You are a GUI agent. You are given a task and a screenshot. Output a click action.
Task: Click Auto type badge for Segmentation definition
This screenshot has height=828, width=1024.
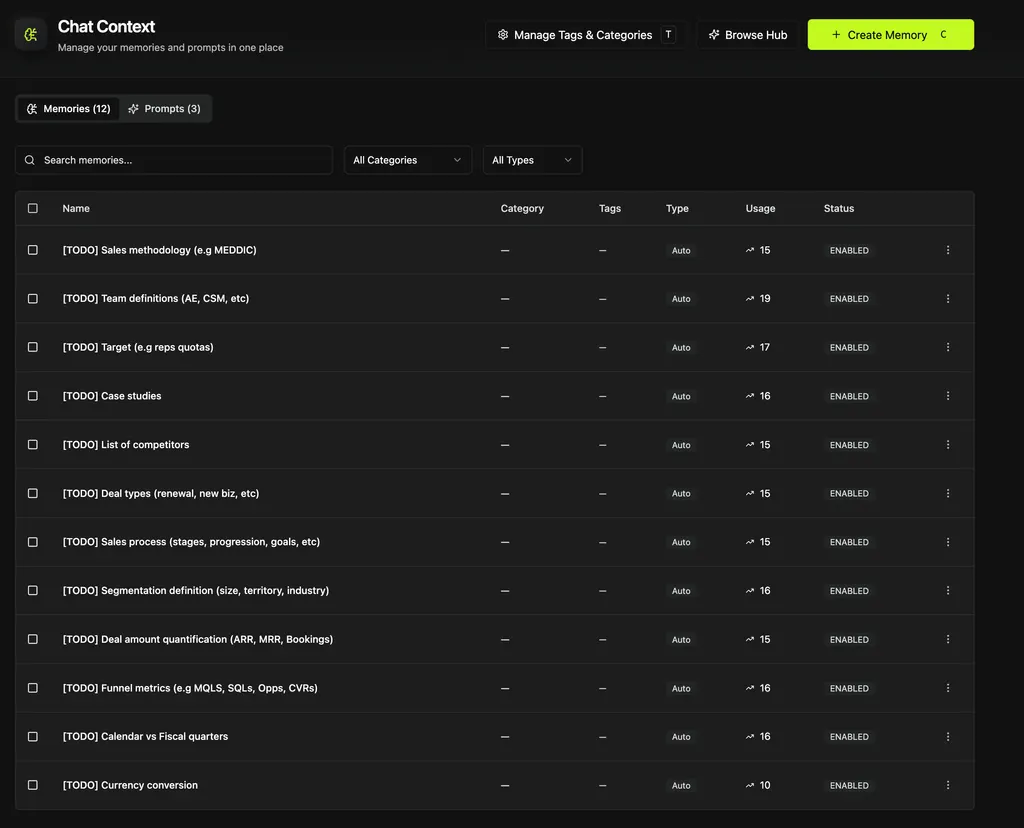pyautogui.click(x=681, y=591)
